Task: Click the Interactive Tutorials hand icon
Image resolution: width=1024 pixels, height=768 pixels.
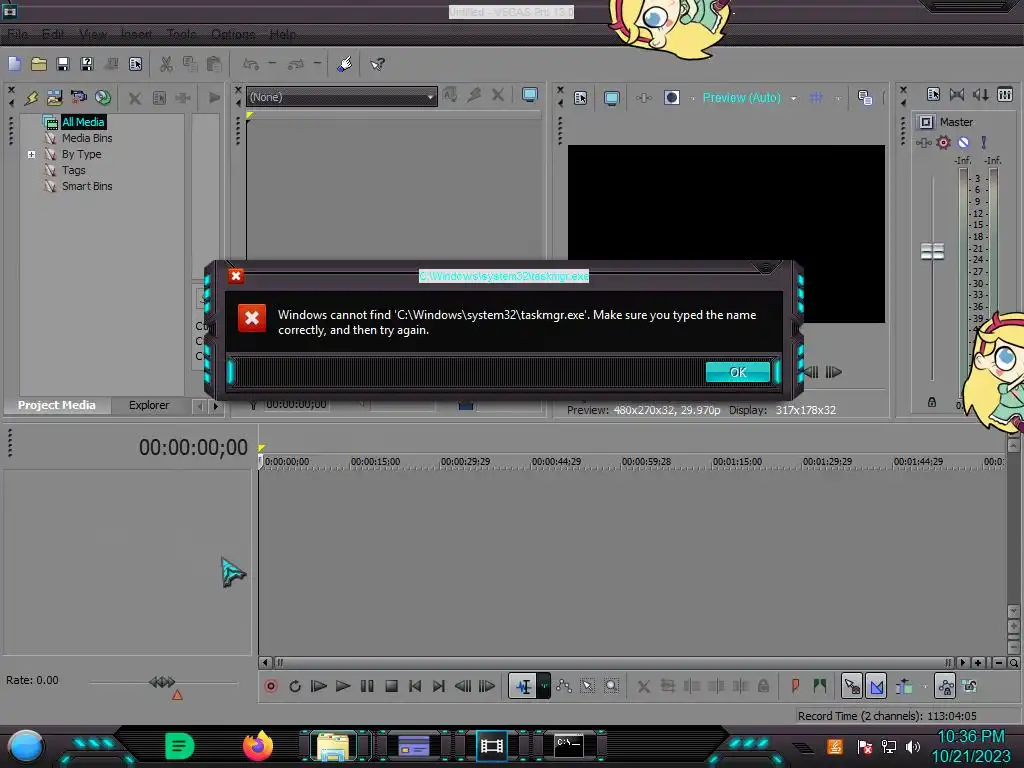Action: 345,63
